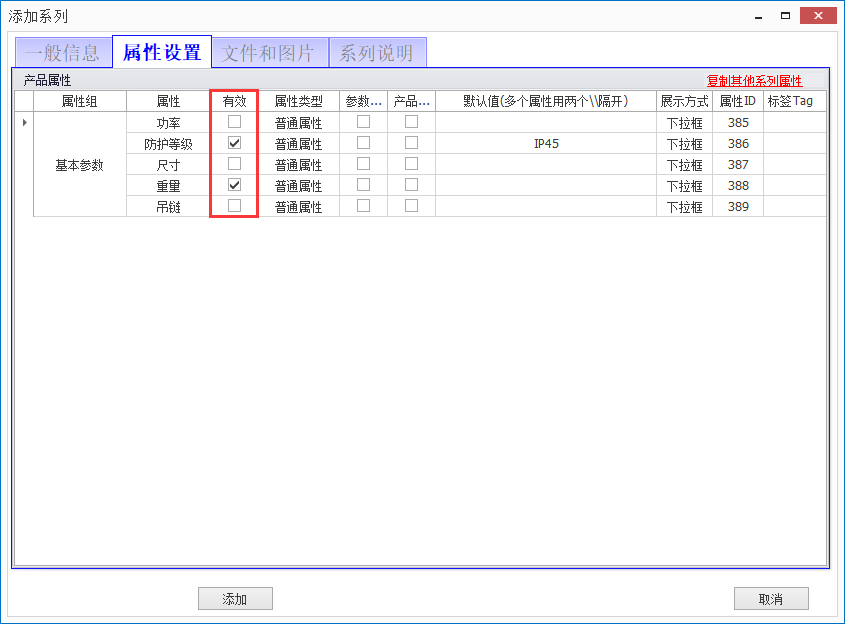Select the 属性设置 tab
The height and width of the screenshot is (624, 845).
(x=162, y=52)
